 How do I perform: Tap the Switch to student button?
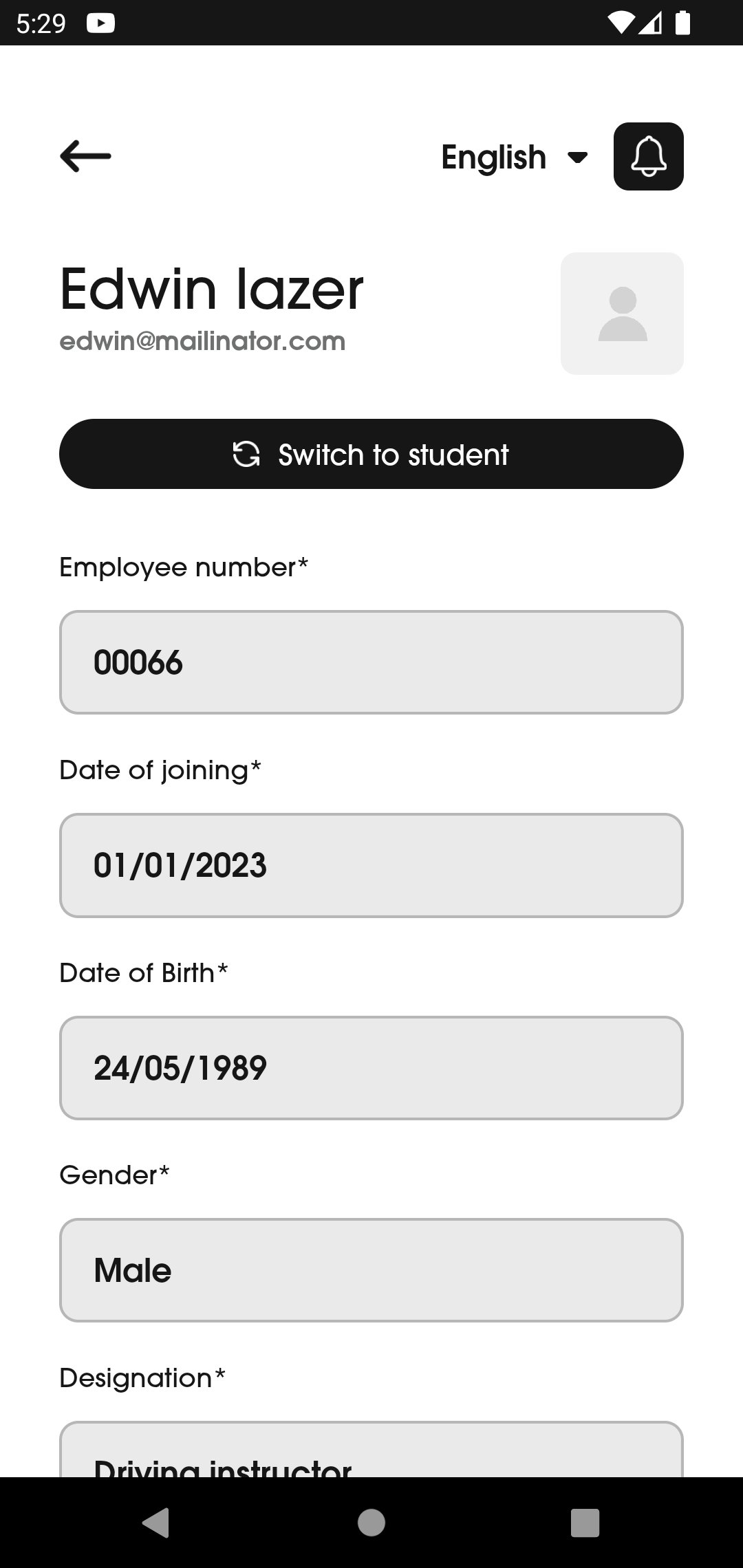coord(371,454)
